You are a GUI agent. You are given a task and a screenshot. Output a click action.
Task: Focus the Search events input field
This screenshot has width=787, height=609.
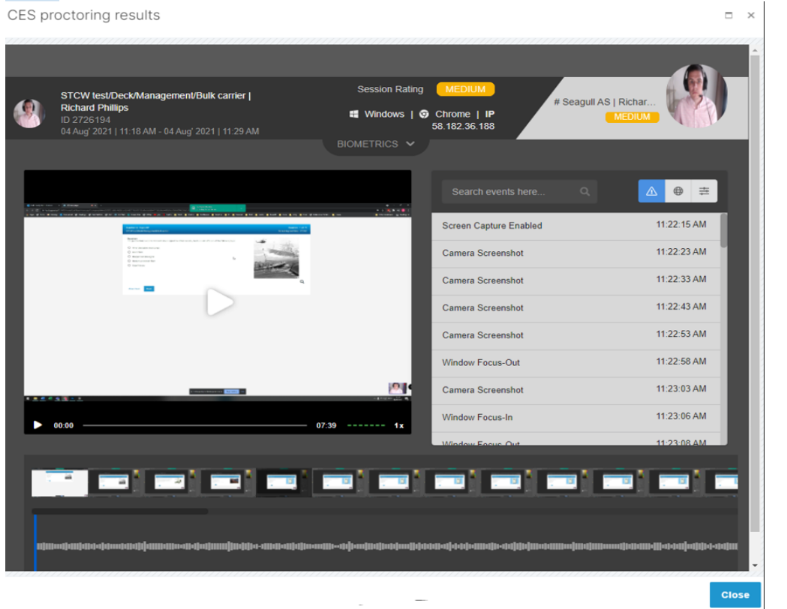[519, 192]
